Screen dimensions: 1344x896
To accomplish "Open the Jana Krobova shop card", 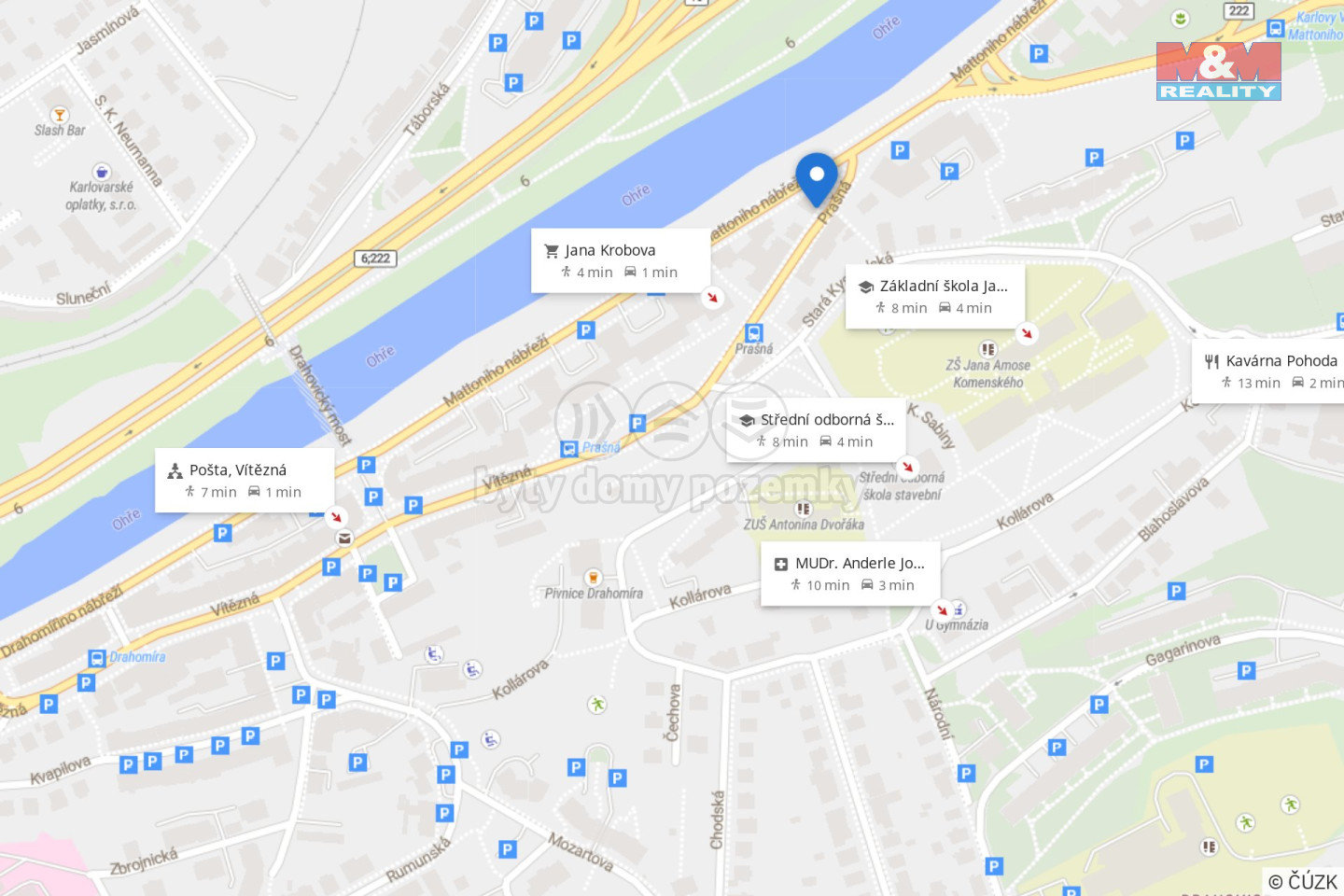I will pyautogui.click(x=620, y=260).
